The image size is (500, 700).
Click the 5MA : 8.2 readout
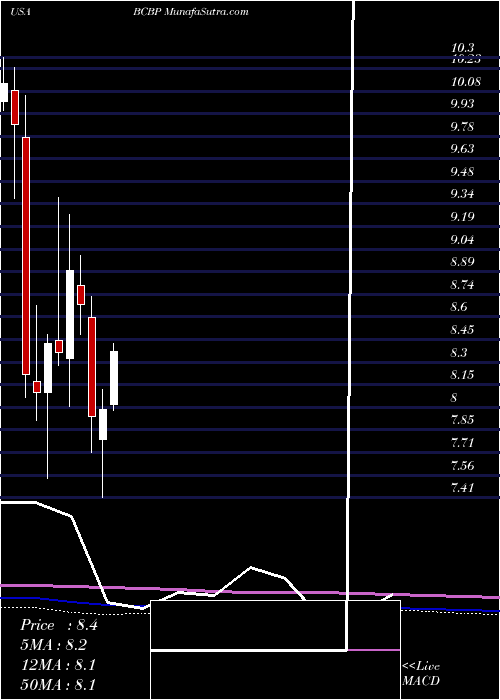click(54, 645)
